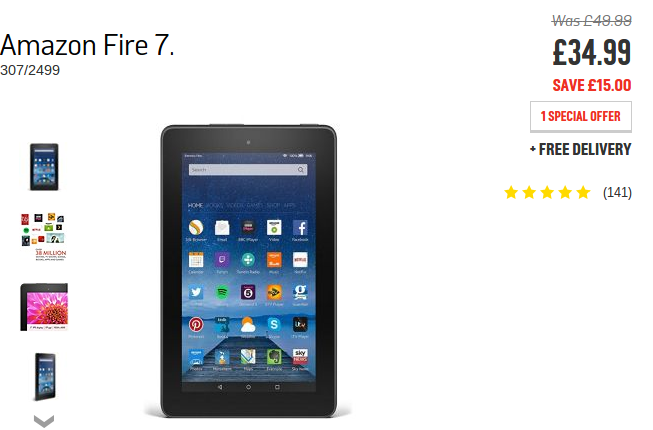
Task: Click the Facebook icon on the tablet screen
Action: tap(300, 228)
